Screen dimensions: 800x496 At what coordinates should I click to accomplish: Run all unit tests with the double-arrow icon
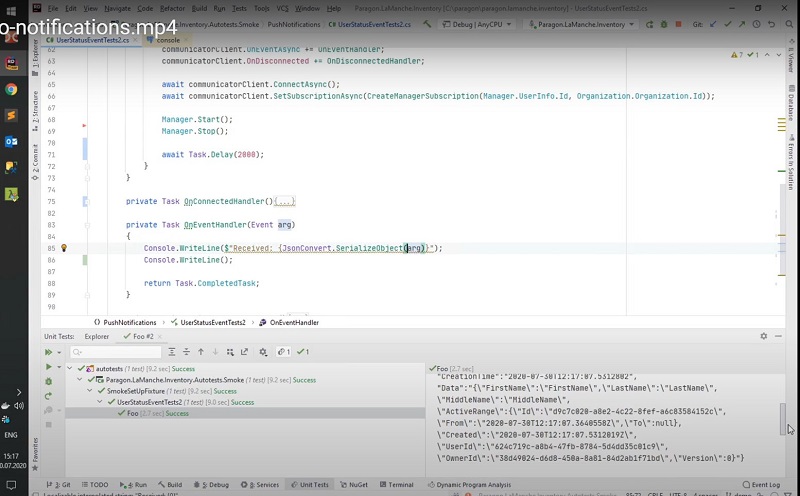47,352
